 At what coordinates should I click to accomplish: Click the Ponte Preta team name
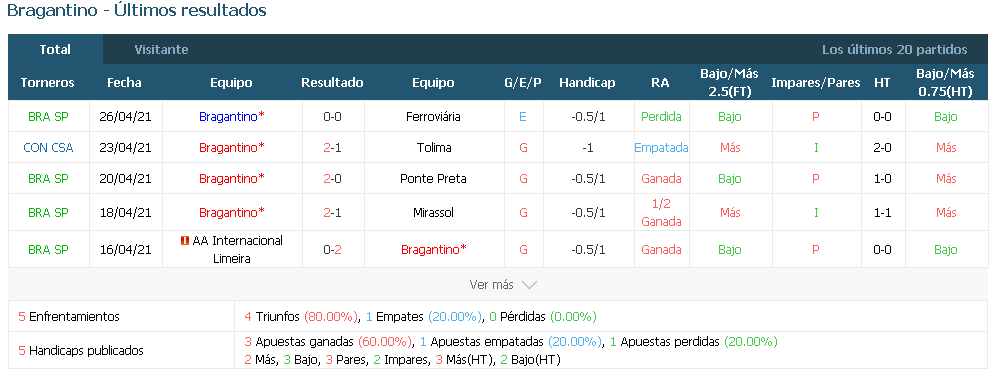click(433, 178)
